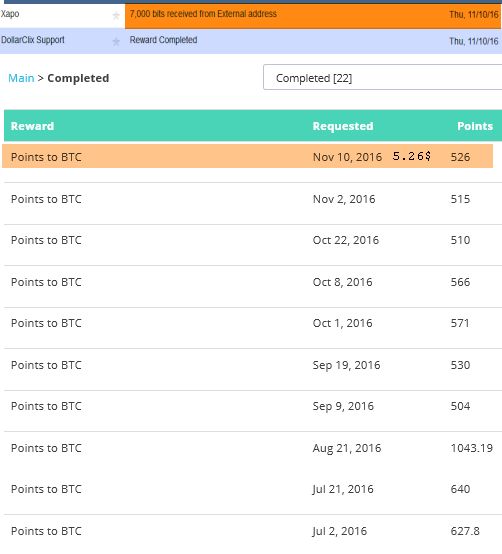The height and width of the screenshot is (554, 502).
Task: Select the Jul 2, 2016 reward row
Action: point(253,531)
